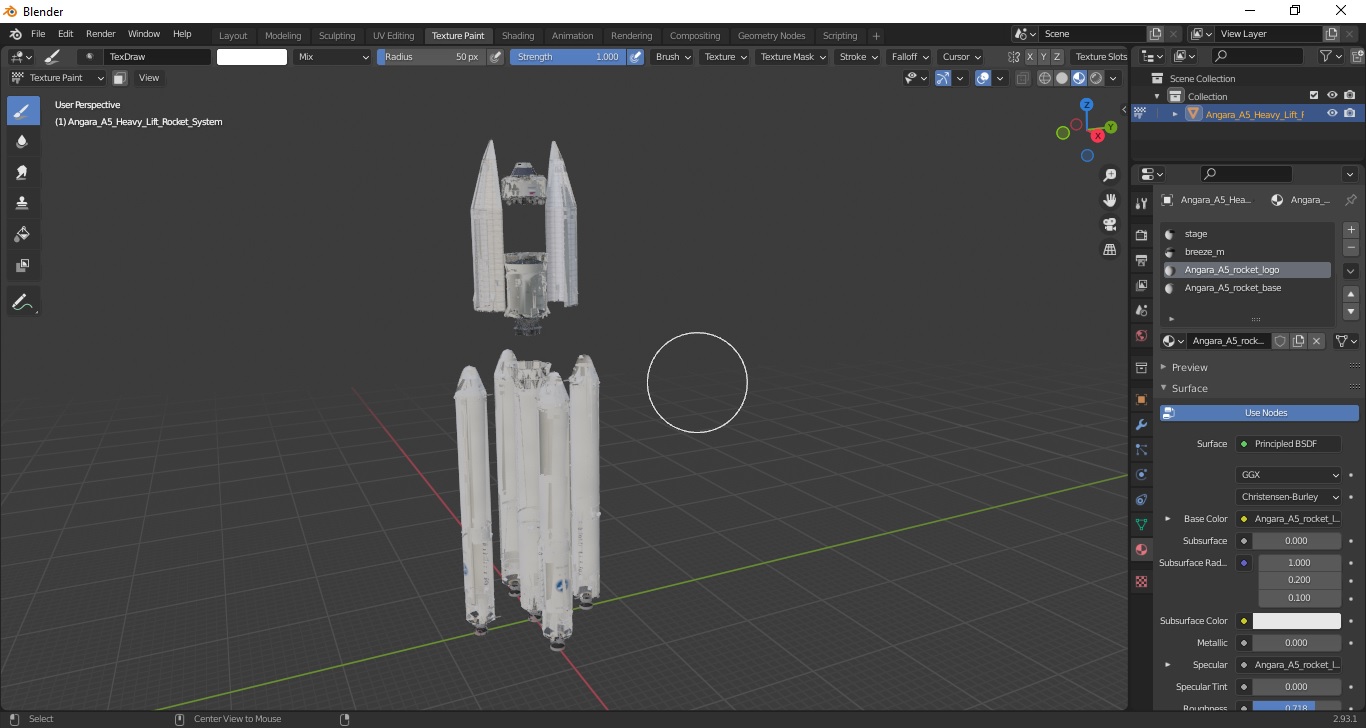Open the GGX distribution dropdown
Image resolution: width=1366 pixels, height=728 pixels.
point(1288,475)
